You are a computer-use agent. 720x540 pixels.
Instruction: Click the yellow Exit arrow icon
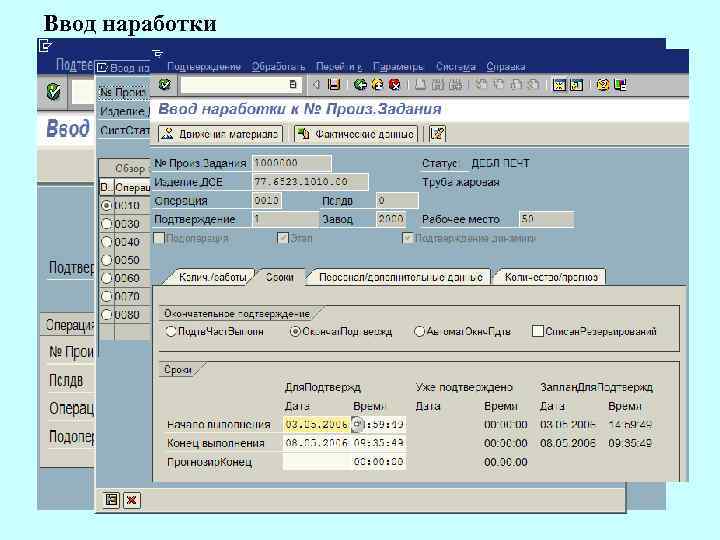pos(377,85)
